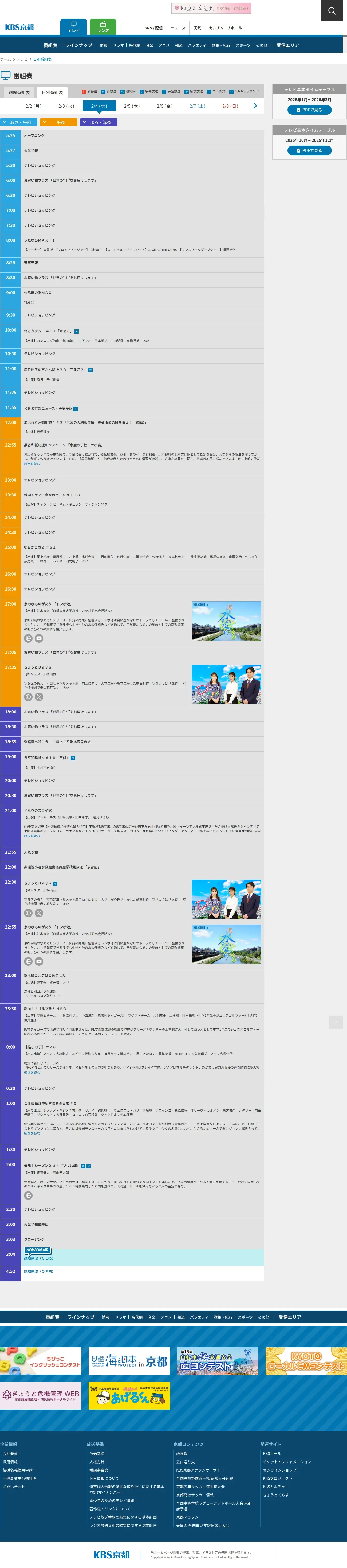Expand the あさ・午前 time filter

(19, 122)
